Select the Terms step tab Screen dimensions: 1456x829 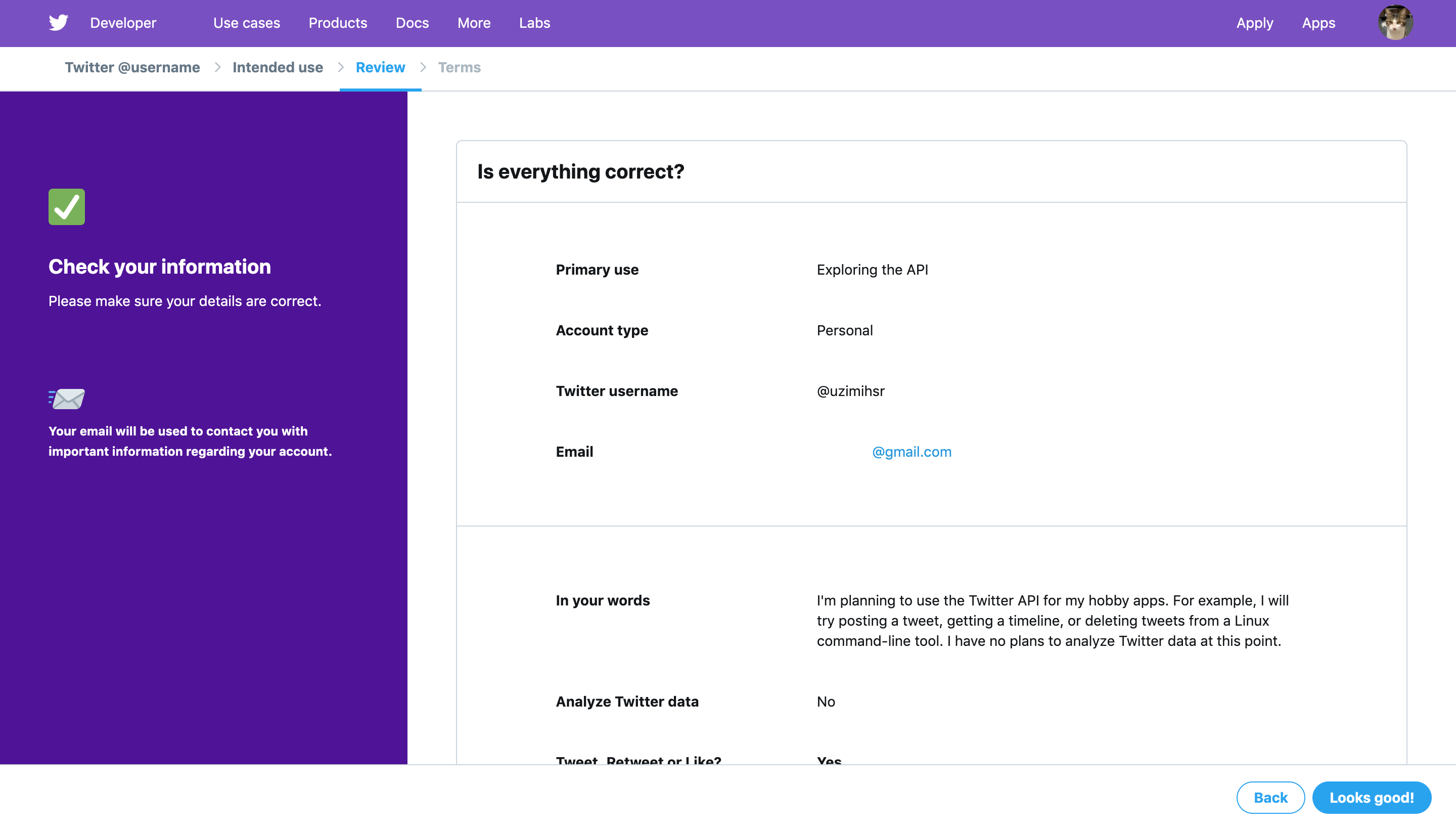459,67
